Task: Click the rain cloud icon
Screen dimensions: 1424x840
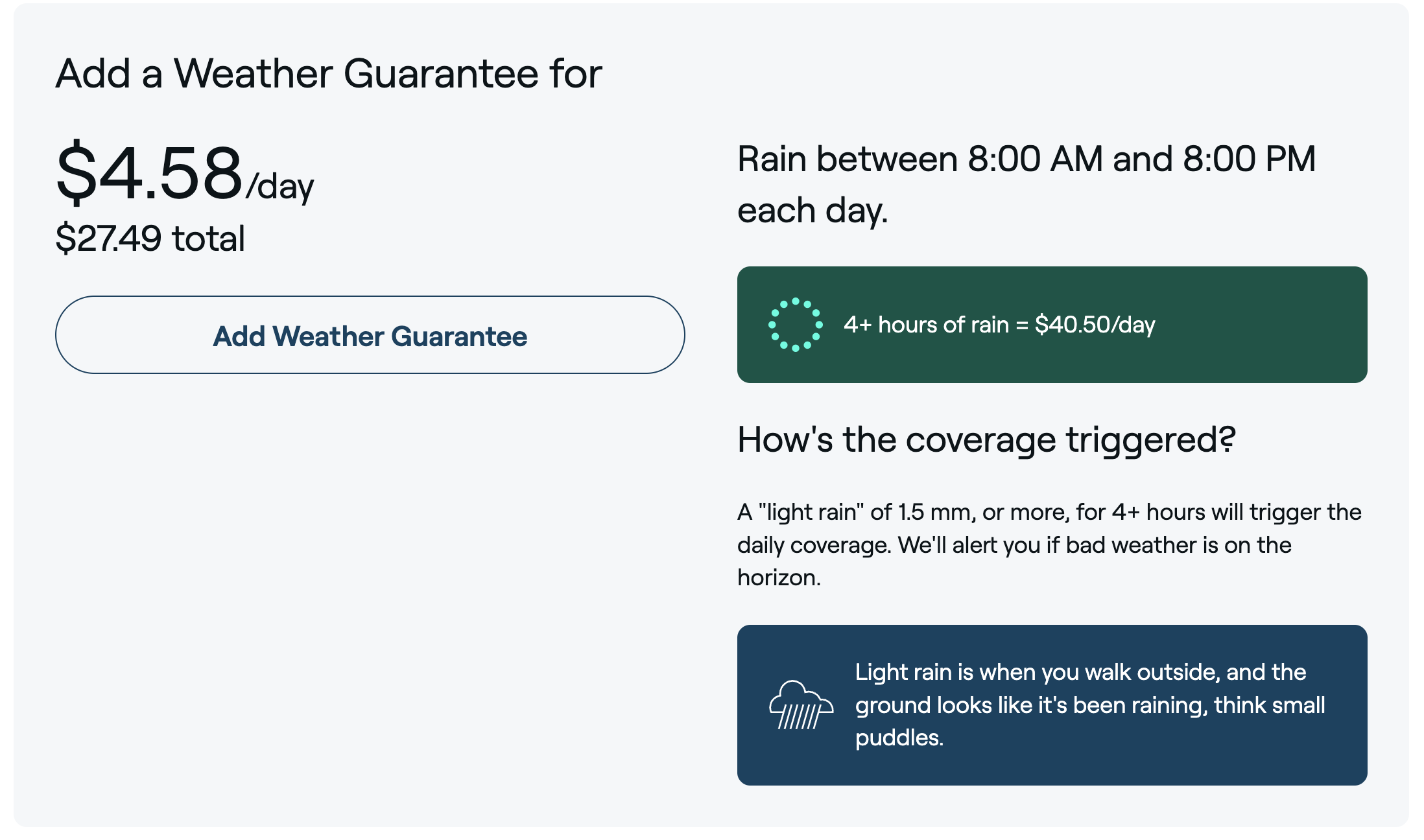Action: tap(801, 705)
